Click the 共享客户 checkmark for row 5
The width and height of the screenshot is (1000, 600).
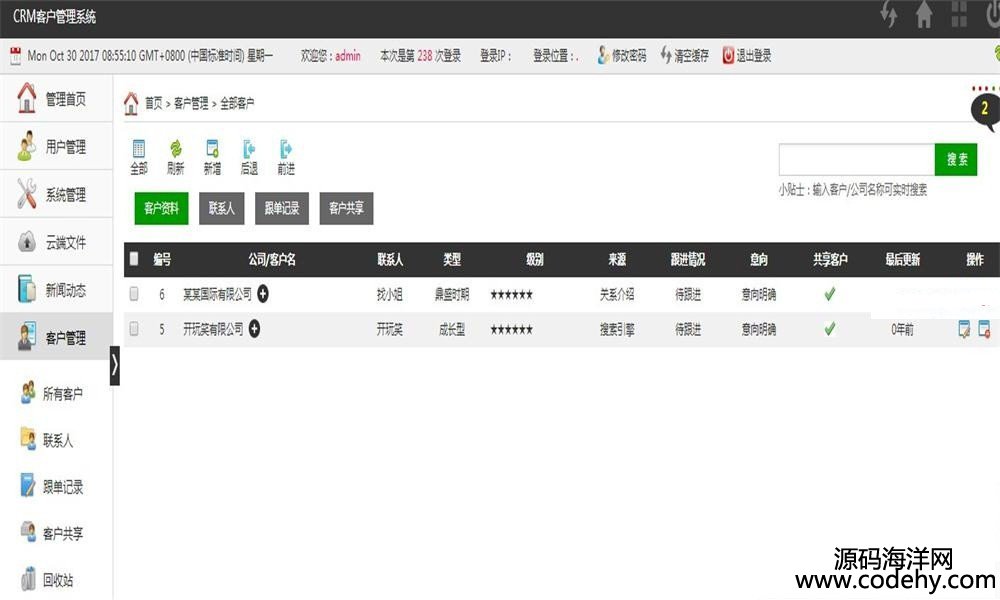[830, 329]
